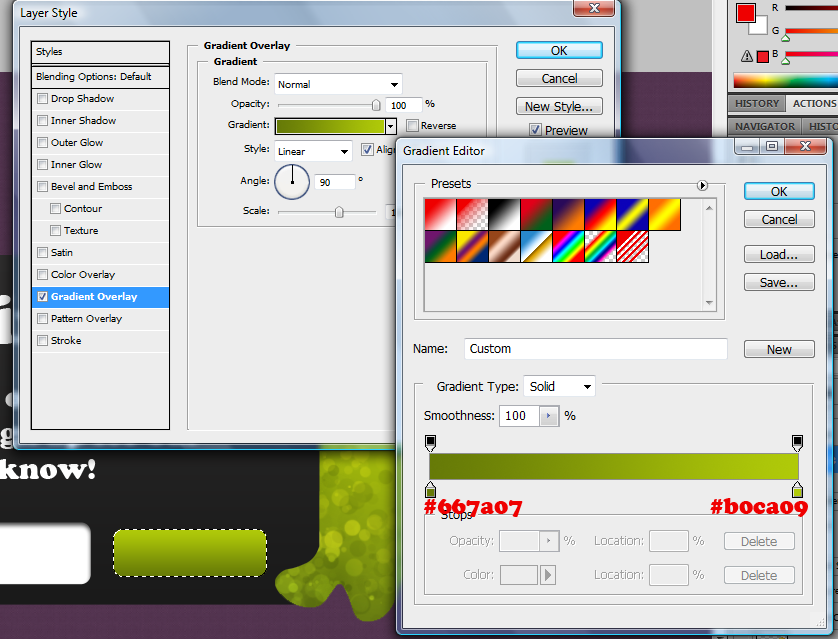Toggle the Reverse gradient checkbox
Screen dimensions: 838x639
click(412, 126)
